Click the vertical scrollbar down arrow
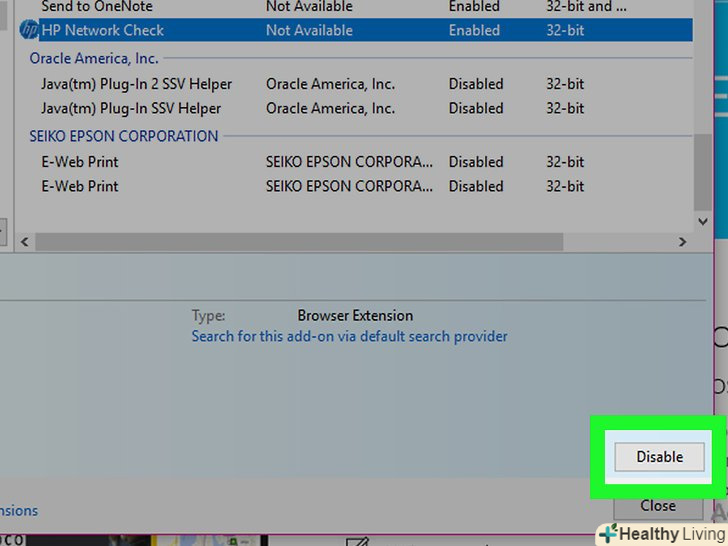The height and width of the screenshot is (546, 728). point(703,221)
